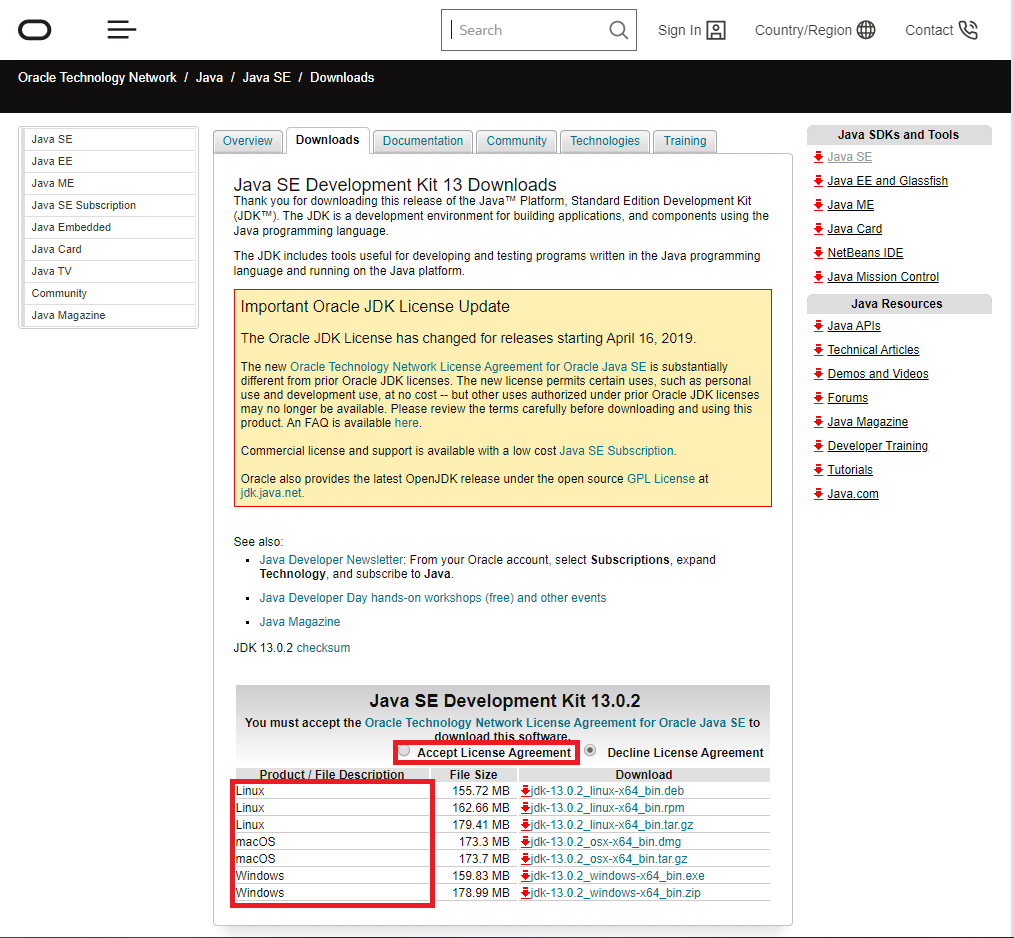1014x938 pixels.
Task: Click the Java breadcrumb link
Action: point(209,78)
